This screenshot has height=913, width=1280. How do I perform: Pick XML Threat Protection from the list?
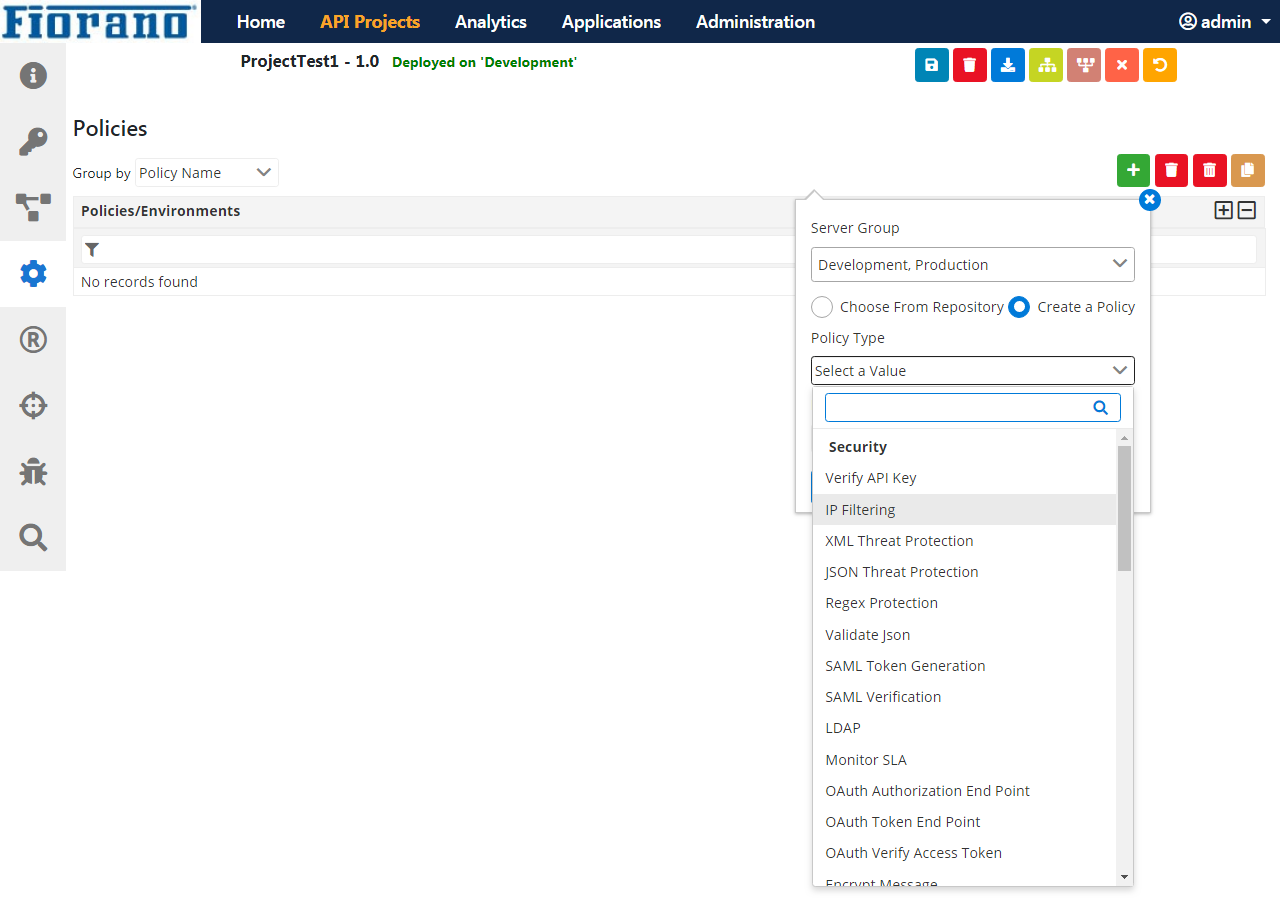(965, 541)
